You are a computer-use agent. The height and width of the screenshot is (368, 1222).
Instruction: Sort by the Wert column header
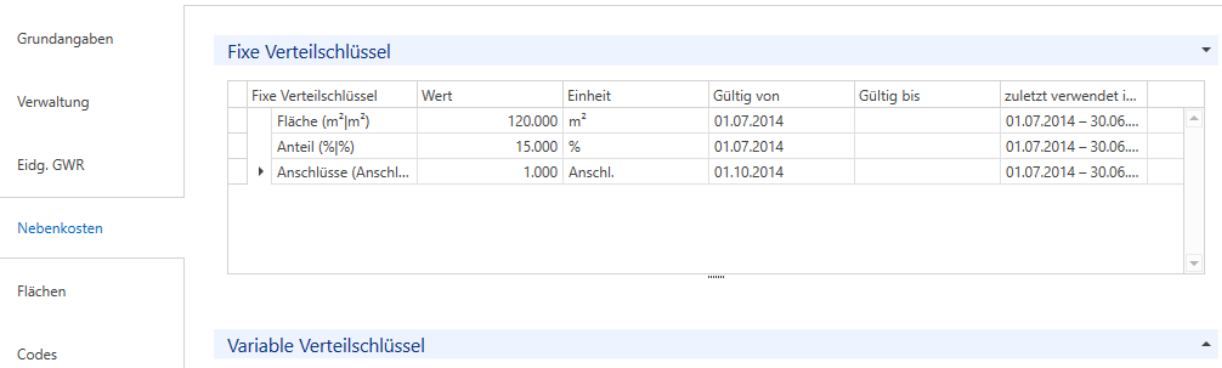click(x=490, y=96)
